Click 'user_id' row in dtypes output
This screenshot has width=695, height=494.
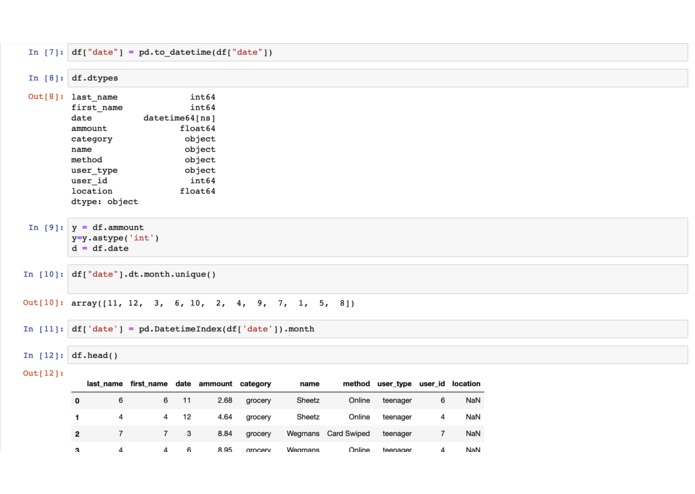click(143, 181)
